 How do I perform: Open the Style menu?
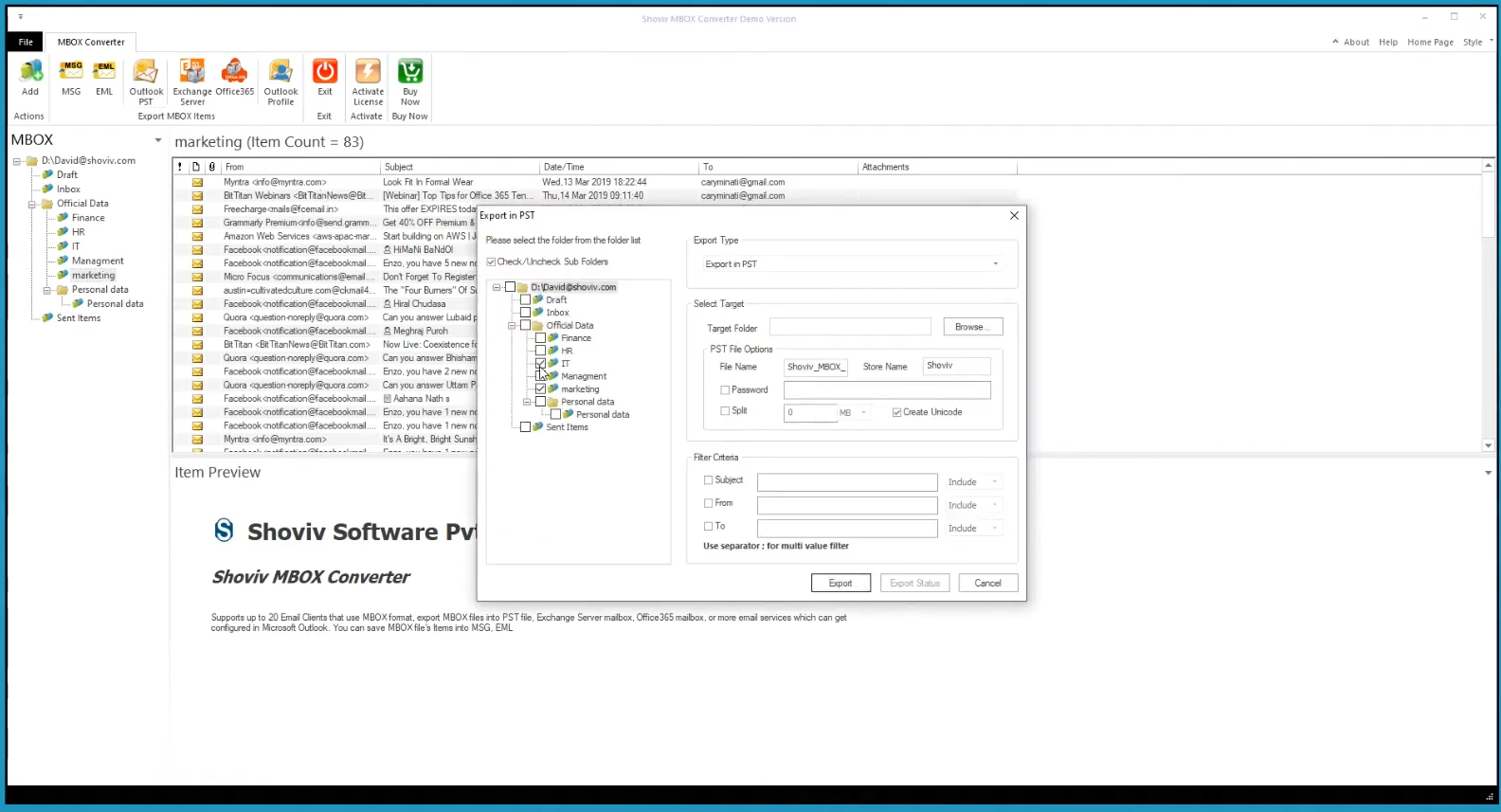[1473, 42]
